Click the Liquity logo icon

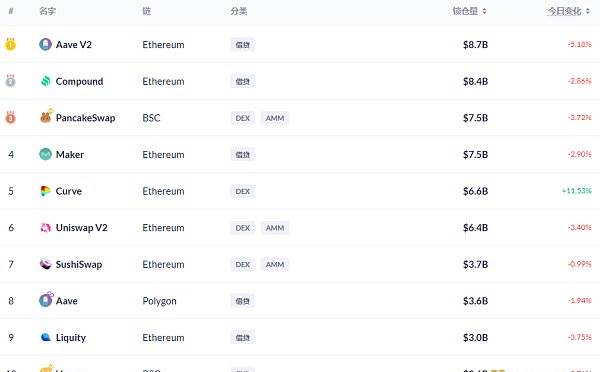pyautogui.click(x=46, y=337)
